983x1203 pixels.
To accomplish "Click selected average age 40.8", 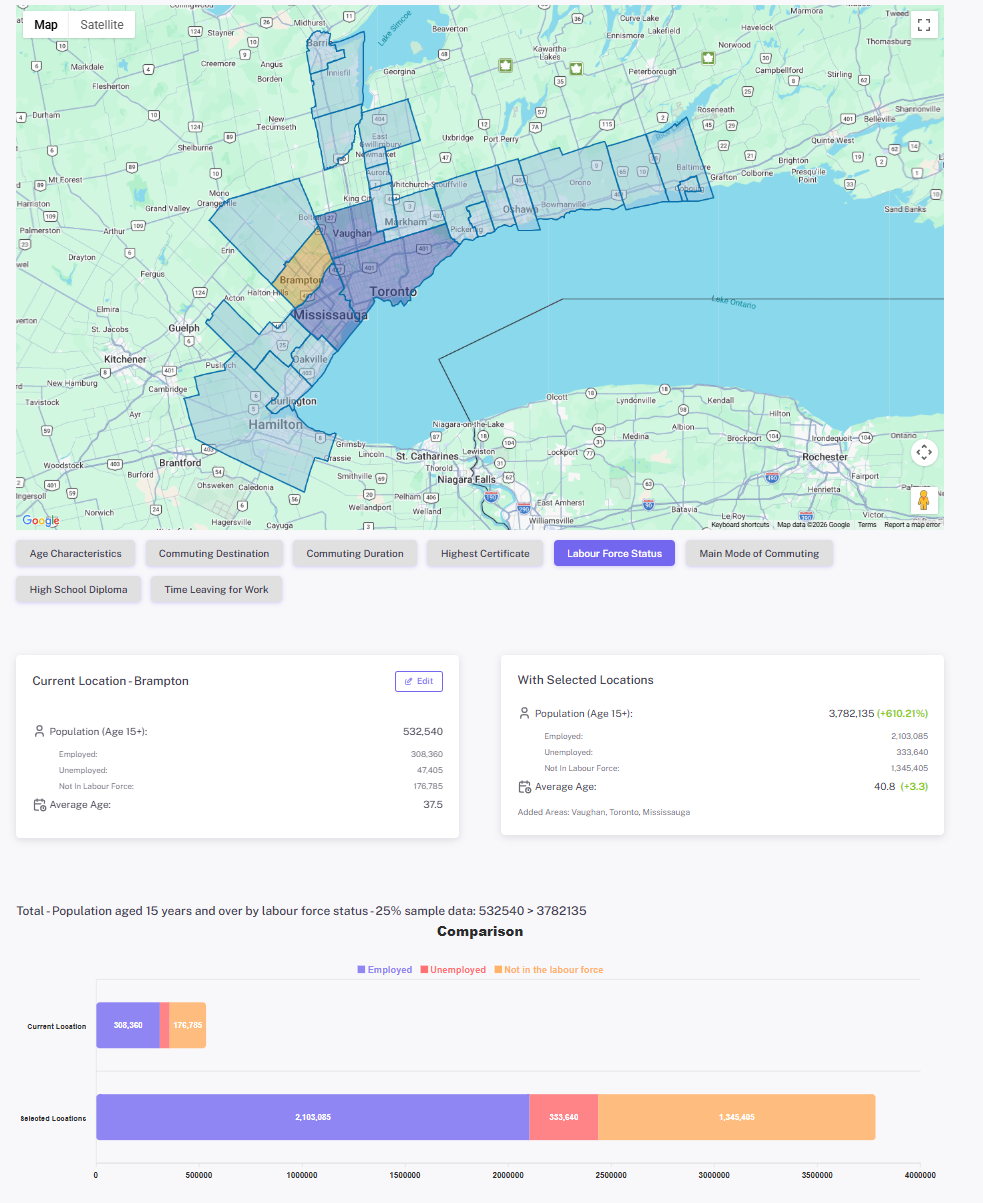I will coord(886,787).
